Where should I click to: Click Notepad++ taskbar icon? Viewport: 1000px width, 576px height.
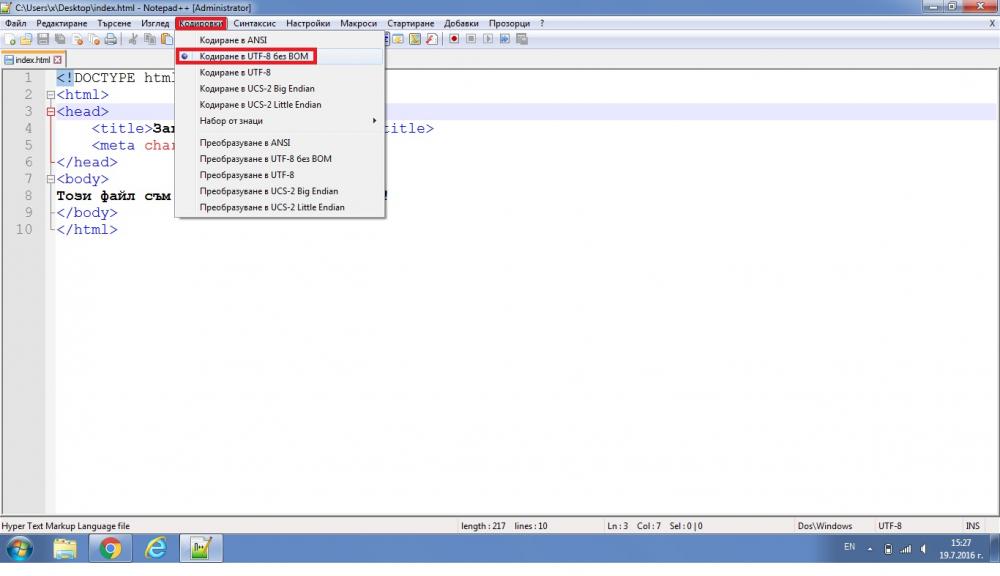point(201,548)
